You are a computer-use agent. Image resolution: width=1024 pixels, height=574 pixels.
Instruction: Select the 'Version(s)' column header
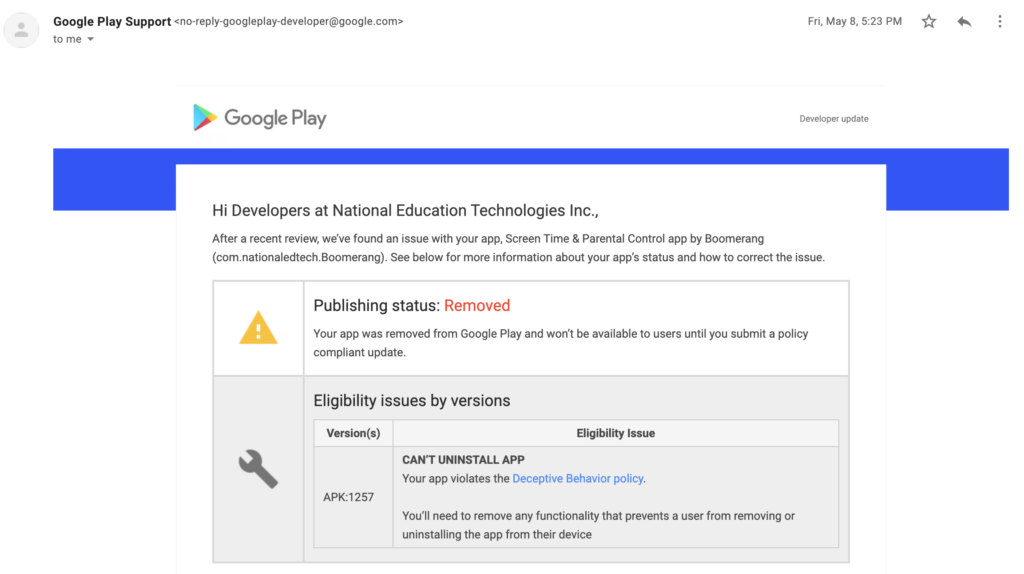pyautogui.click(x=353, y=433)
